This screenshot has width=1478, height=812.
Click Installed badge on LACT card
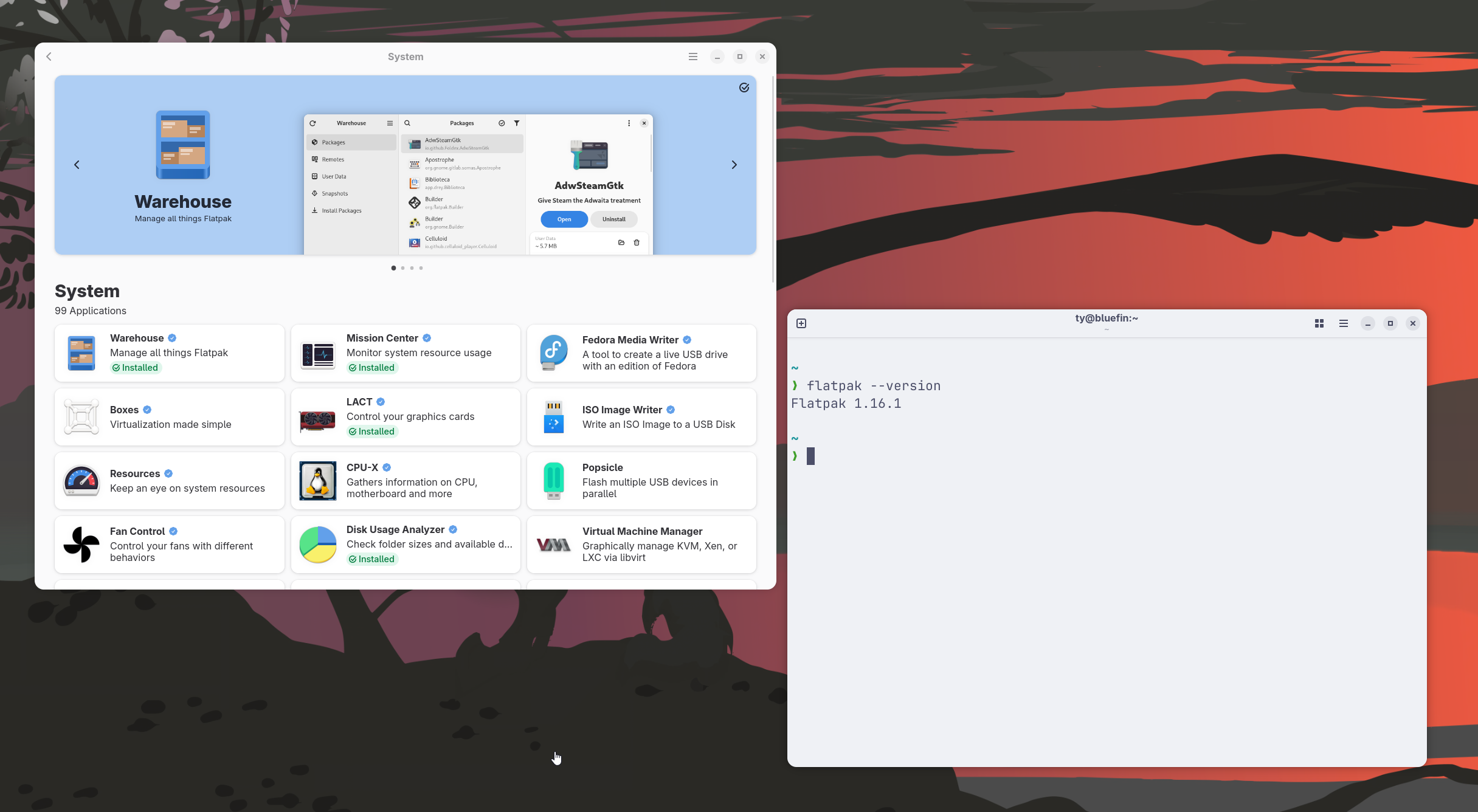(x=371, y=432)
